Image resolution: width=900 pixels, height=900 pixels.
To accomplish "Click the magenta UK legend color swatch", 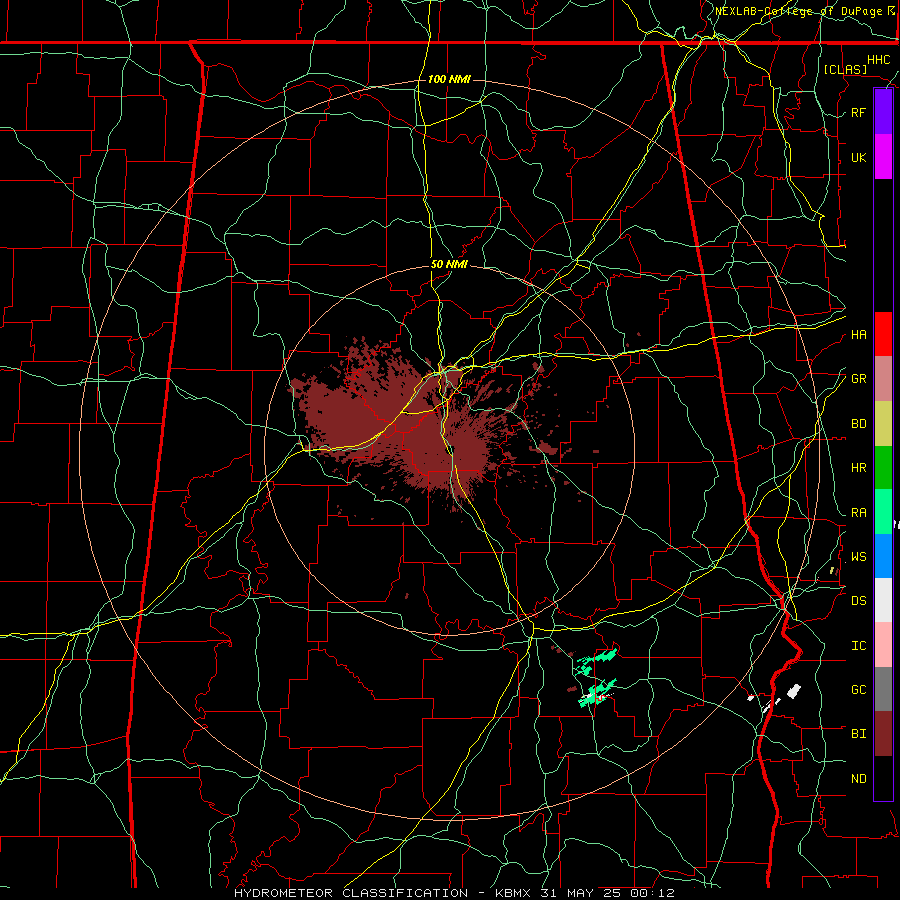I will 883,157.
